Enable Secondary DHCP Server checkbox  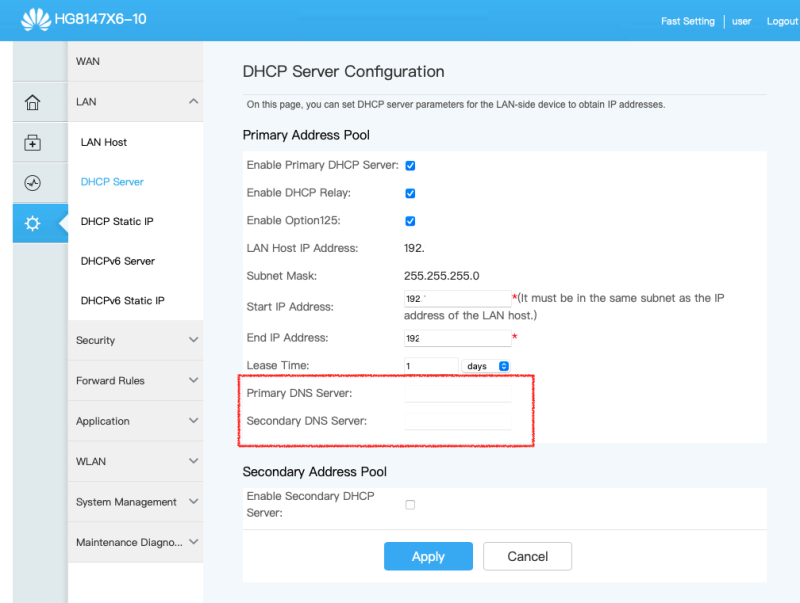[410, 505]
